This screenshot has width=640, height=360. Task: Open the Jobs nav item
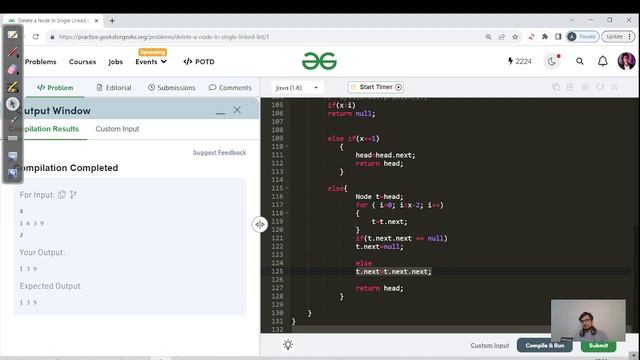(x=116, y=62)
